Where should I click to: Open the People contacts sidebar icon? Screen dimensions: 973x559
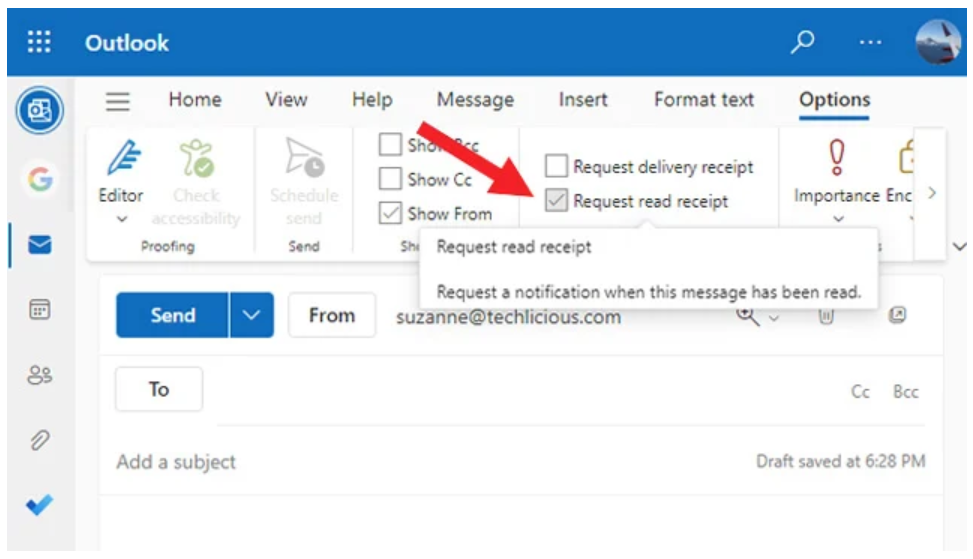(40, 375)
